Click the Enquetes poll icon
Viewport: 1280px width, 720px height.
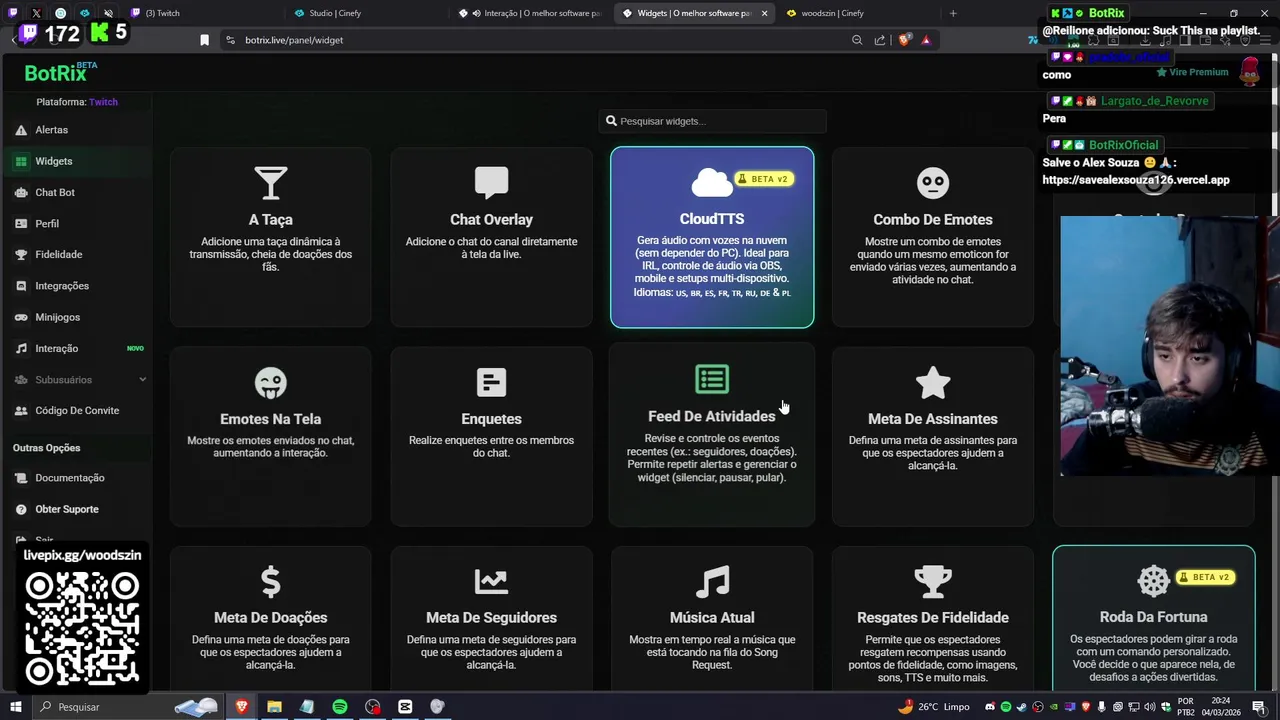pos(491,383)
